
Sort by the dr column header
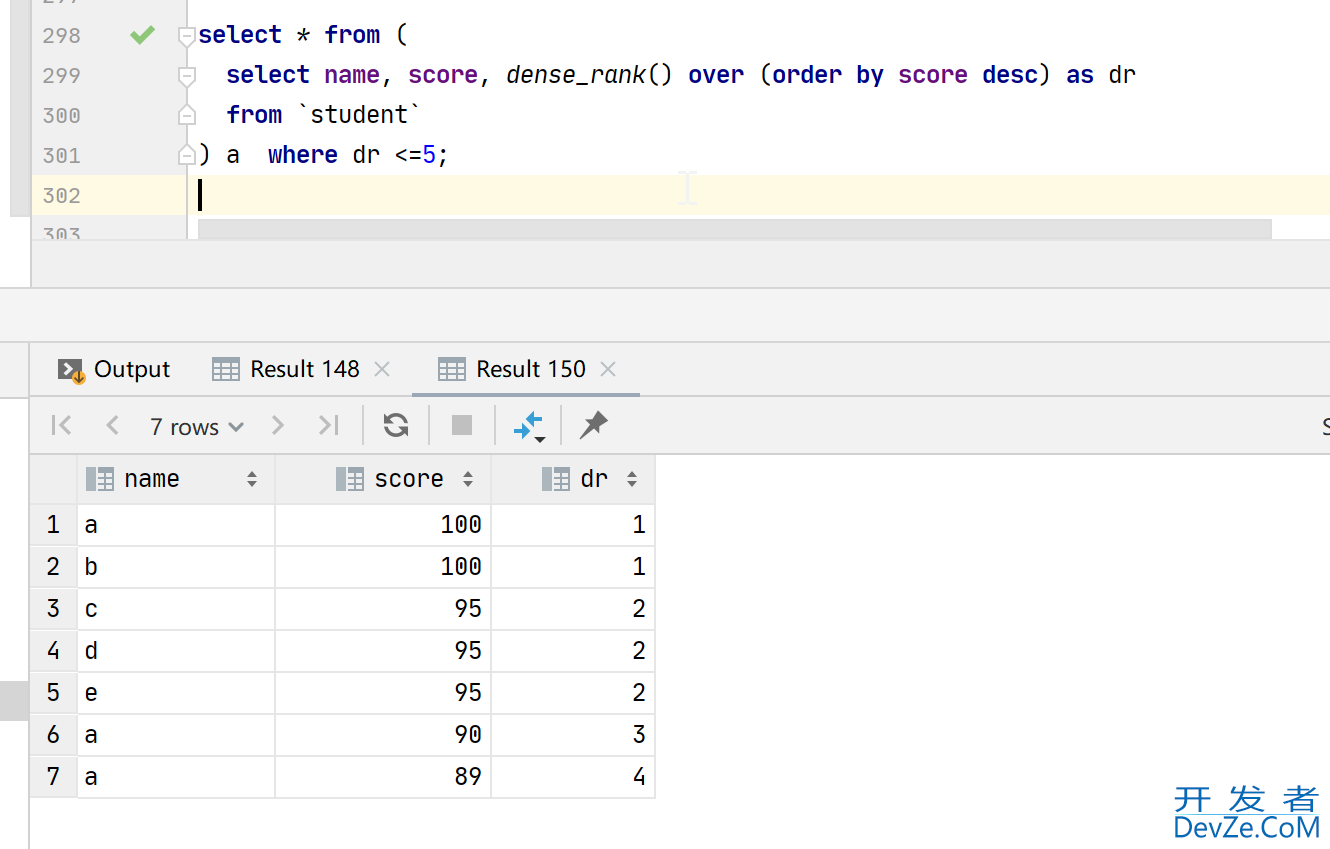pyautogui.click(x=573, y=480)
